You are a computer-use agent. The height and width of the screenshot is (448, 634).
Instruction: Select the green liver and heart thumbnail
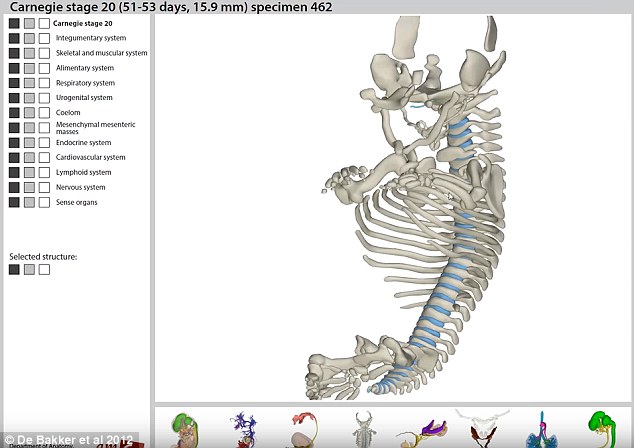tap(184, 430)
